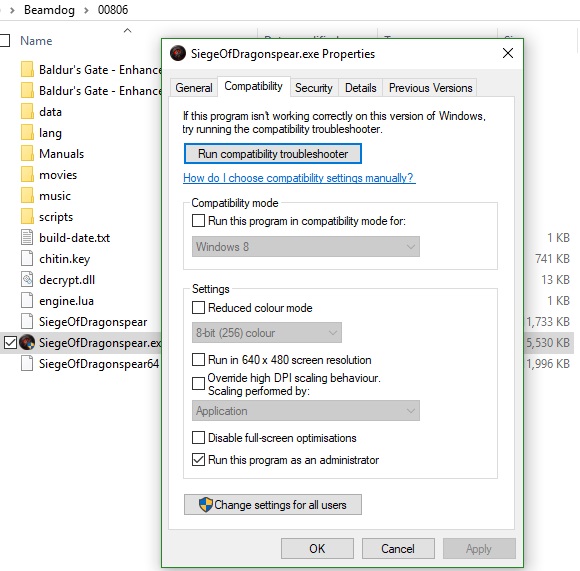This screenshot has height=571, width=580.
Task: Click Change settings for all users
Action: coord(273,505)
